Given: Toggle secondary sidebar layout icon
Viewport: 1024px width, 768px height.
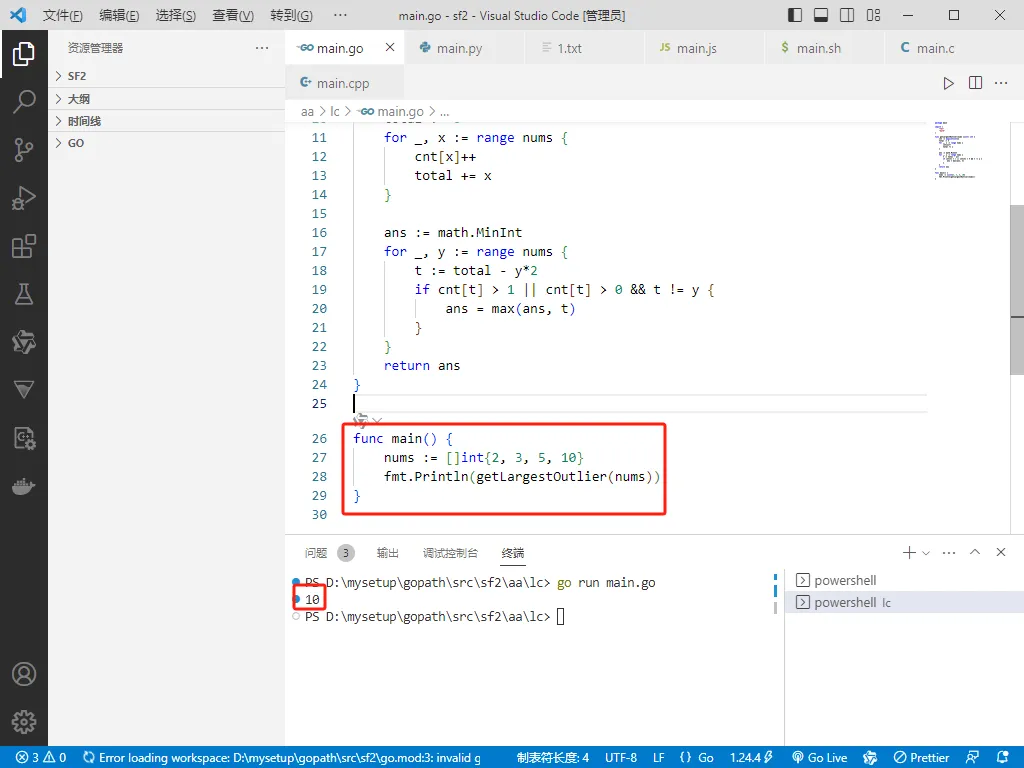Looking at the screenshot, I should click(x=847, y=15).
